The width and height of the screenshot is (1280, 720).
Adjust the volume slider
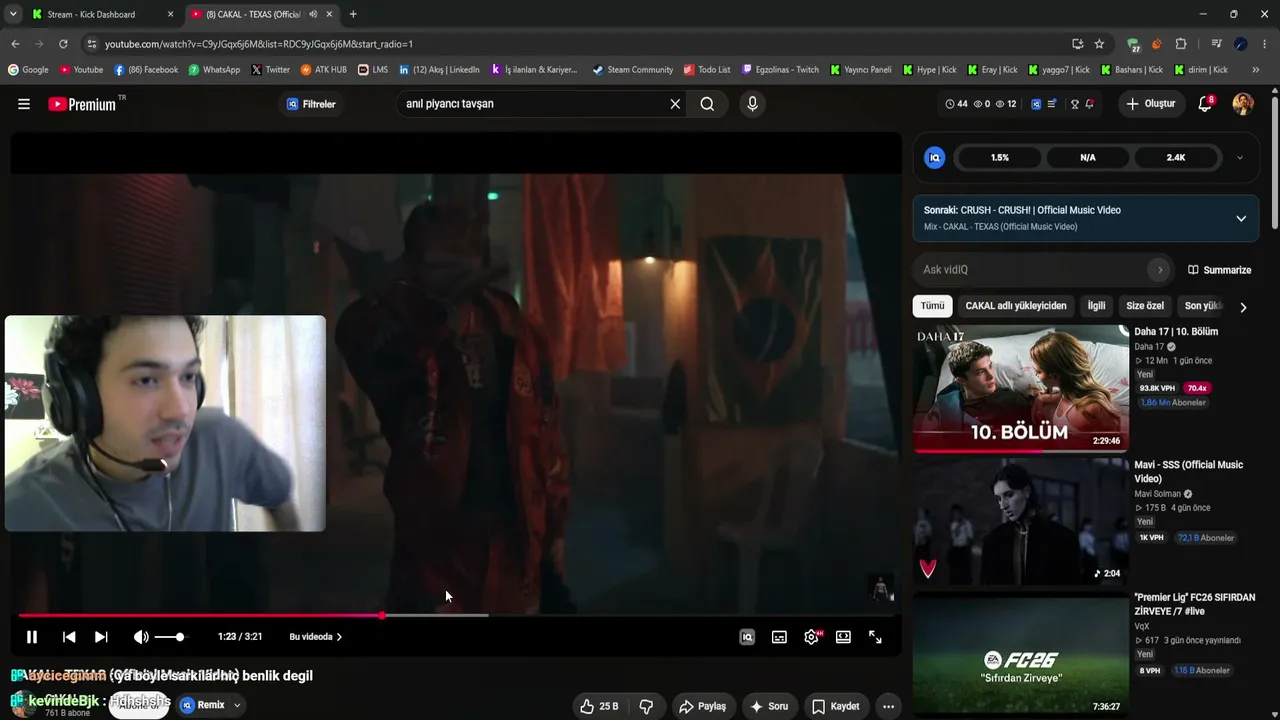click(171, 637)
